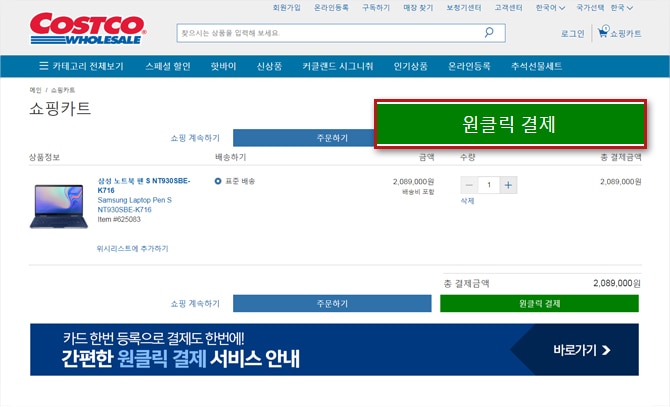Click 주문하기 beside the small green 원클릭 결제
The width and height of the screenshot is (670, 407).
tap(332, 304)
